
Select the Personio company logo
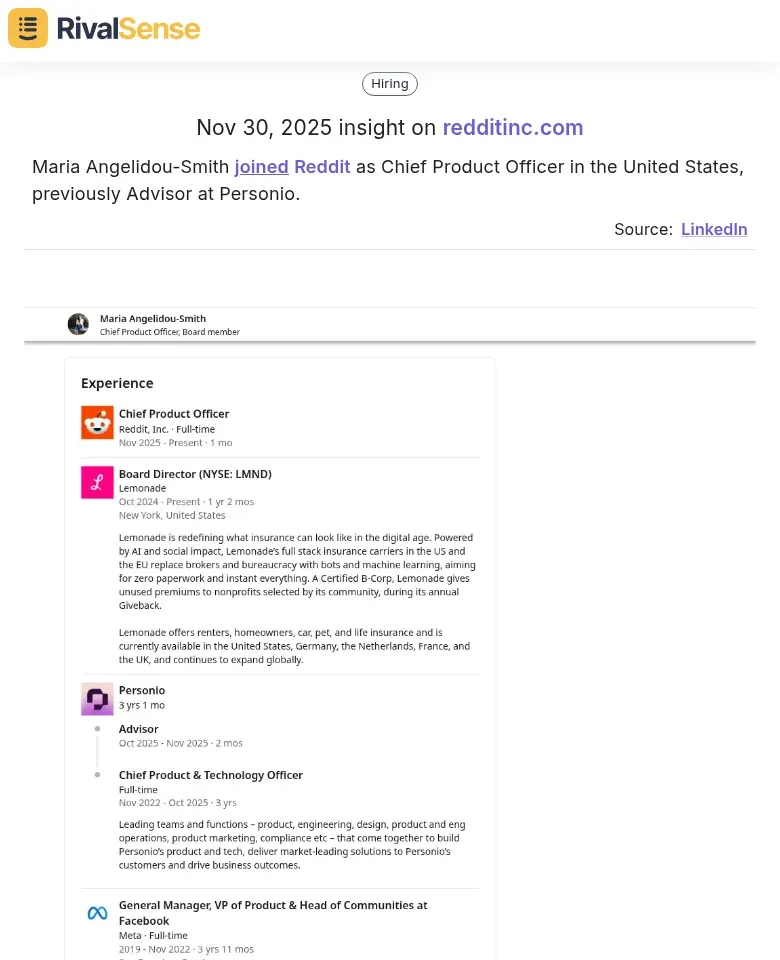click(x=97, y=698)
